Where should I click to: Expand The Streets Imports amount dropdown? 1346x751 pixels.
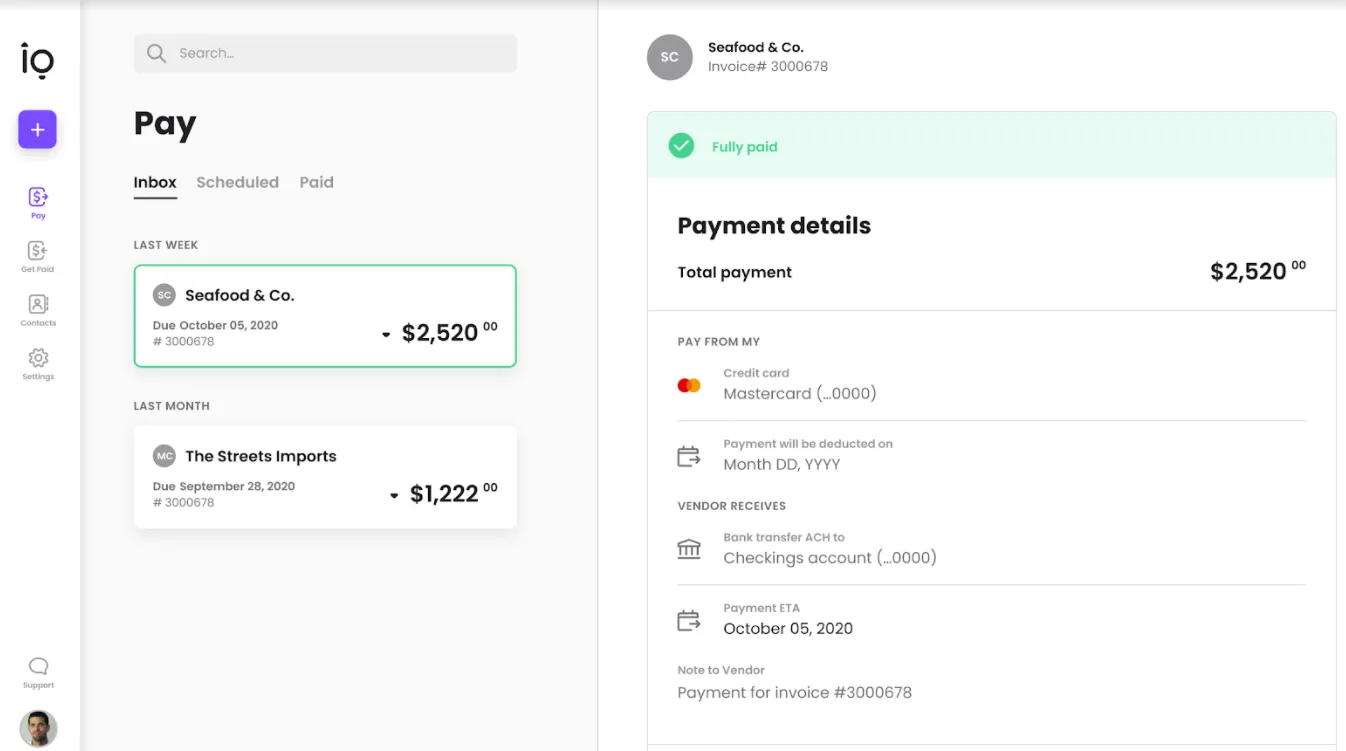[x=393, y=495]
